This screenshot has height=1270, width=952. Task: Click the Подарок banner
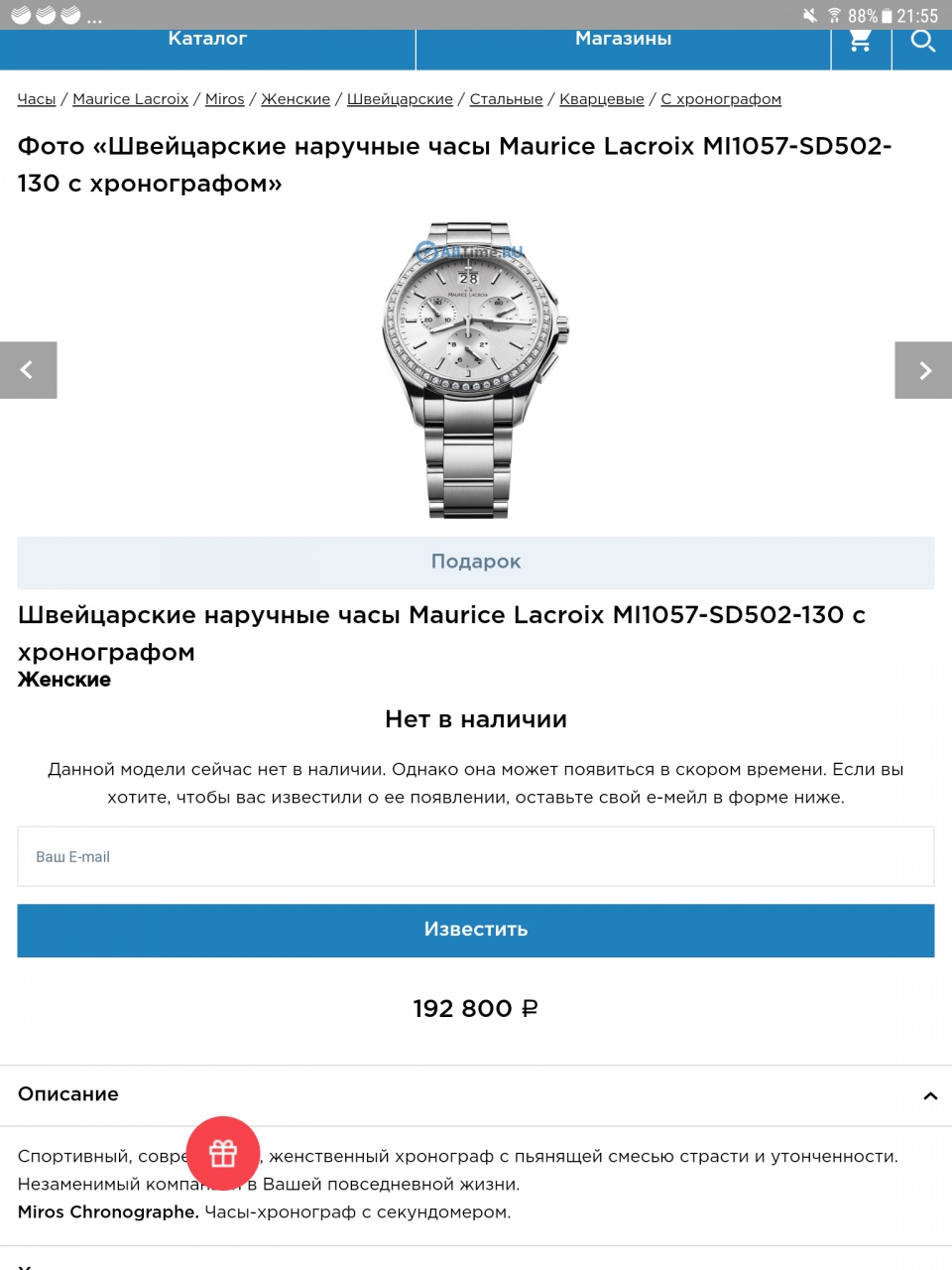[476, 563]
